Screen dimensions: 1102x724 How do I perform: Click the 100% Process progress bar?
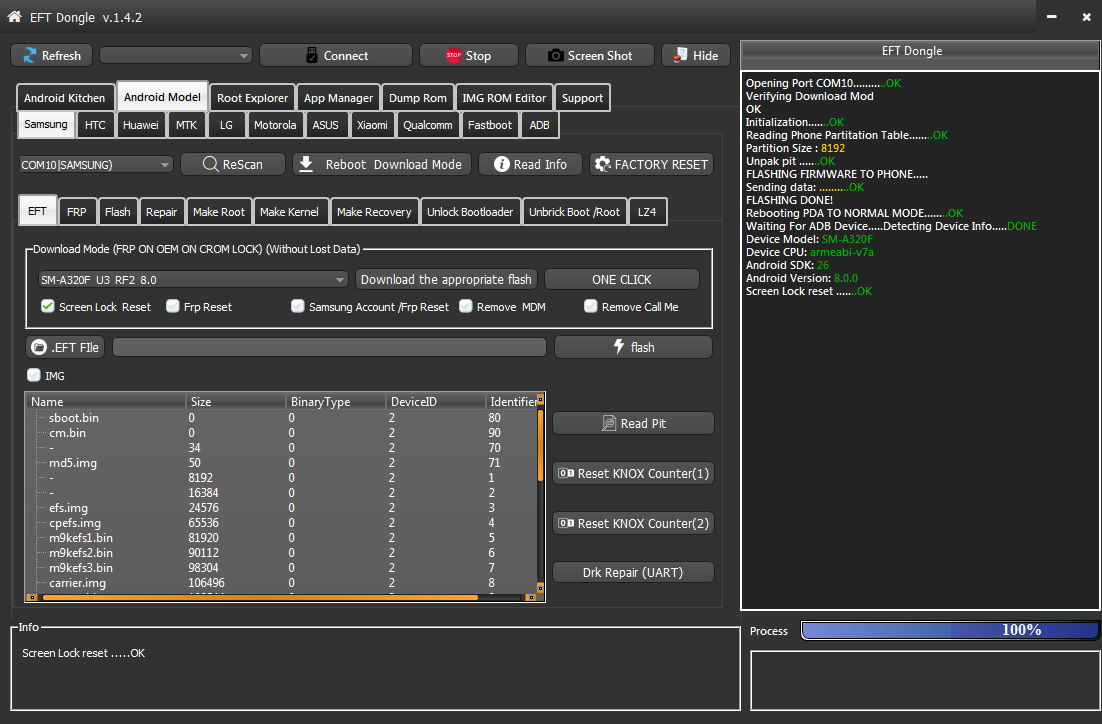click(949, 630)
